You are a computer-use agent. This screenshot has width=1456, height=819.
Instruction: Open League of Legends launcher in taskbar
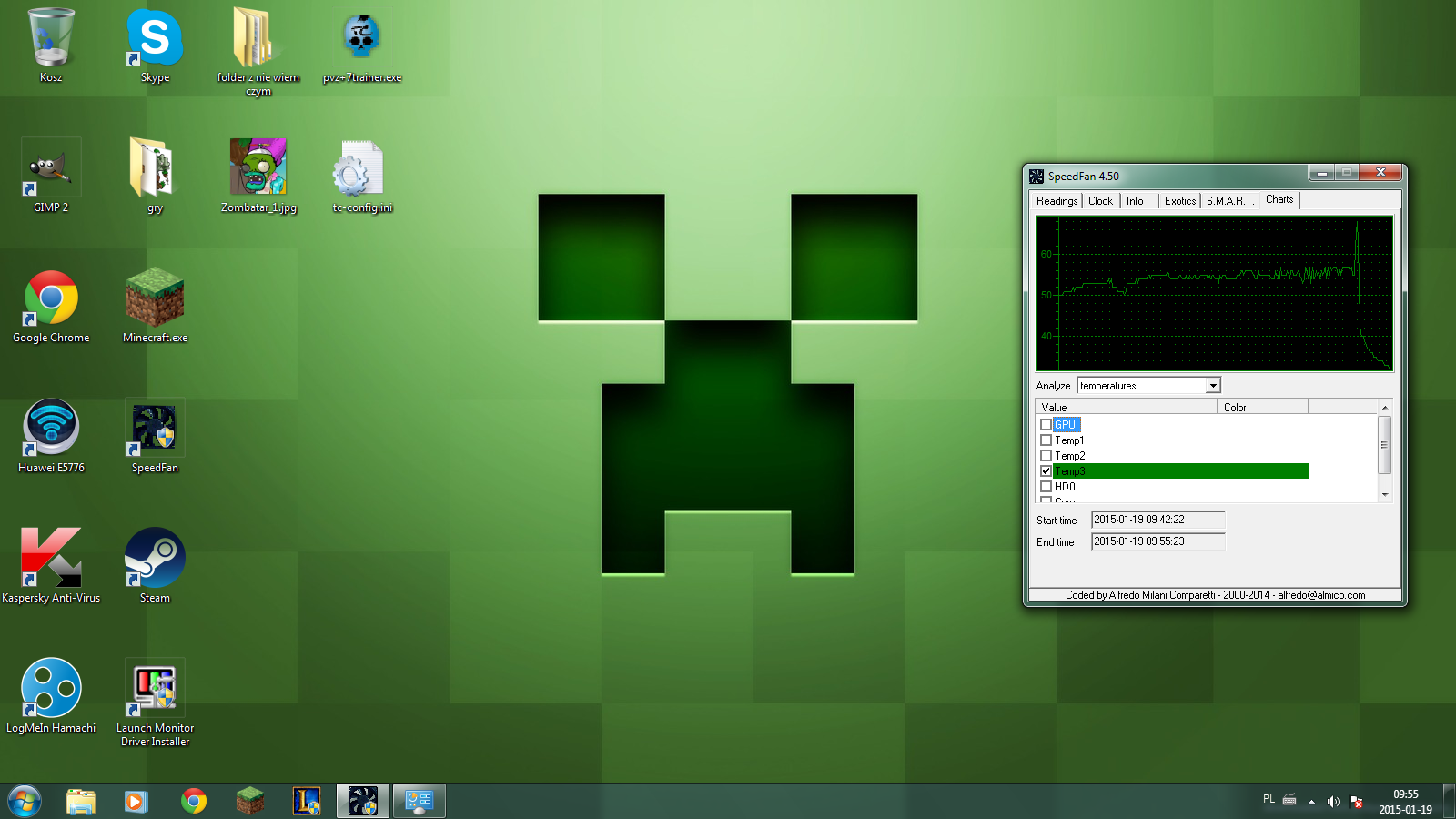307,801
